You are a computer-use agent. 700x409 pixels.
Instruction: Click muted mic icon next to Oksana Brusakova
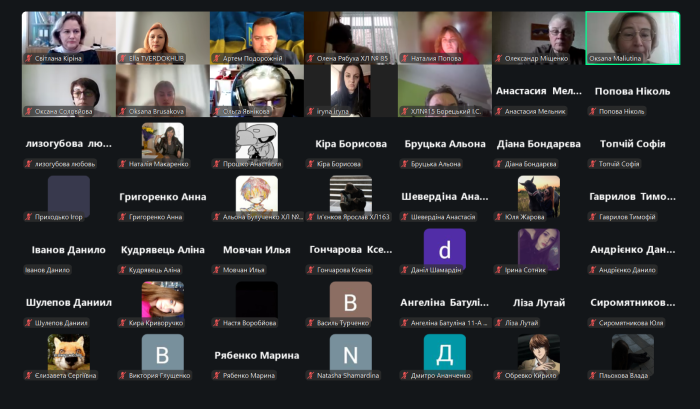[x=122, y=111]
